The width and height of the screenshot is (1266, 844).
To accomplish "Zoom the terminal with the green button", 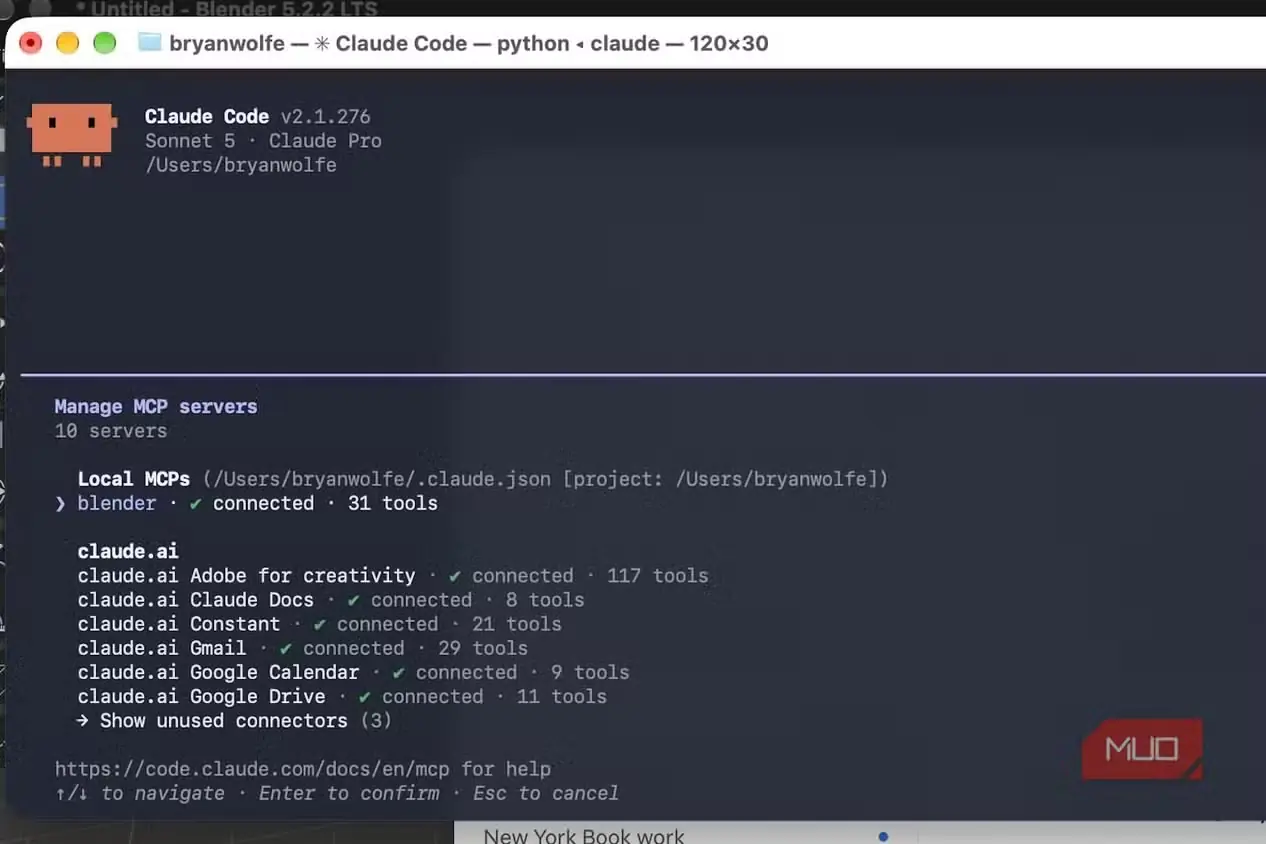I will click(x=104, y=43).
